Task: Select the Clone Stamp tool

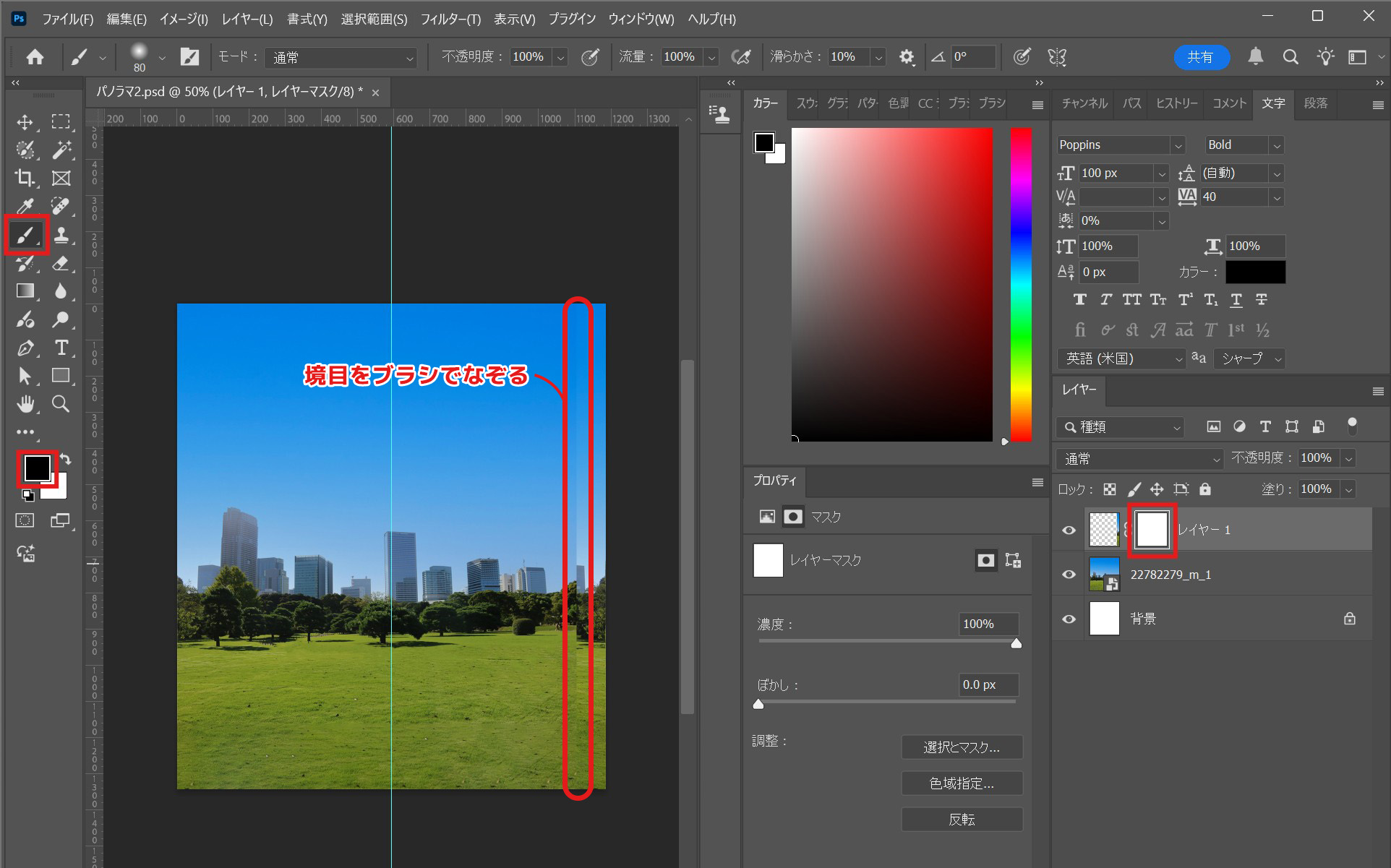Action: pyautogui.click(x=61, y=235)
